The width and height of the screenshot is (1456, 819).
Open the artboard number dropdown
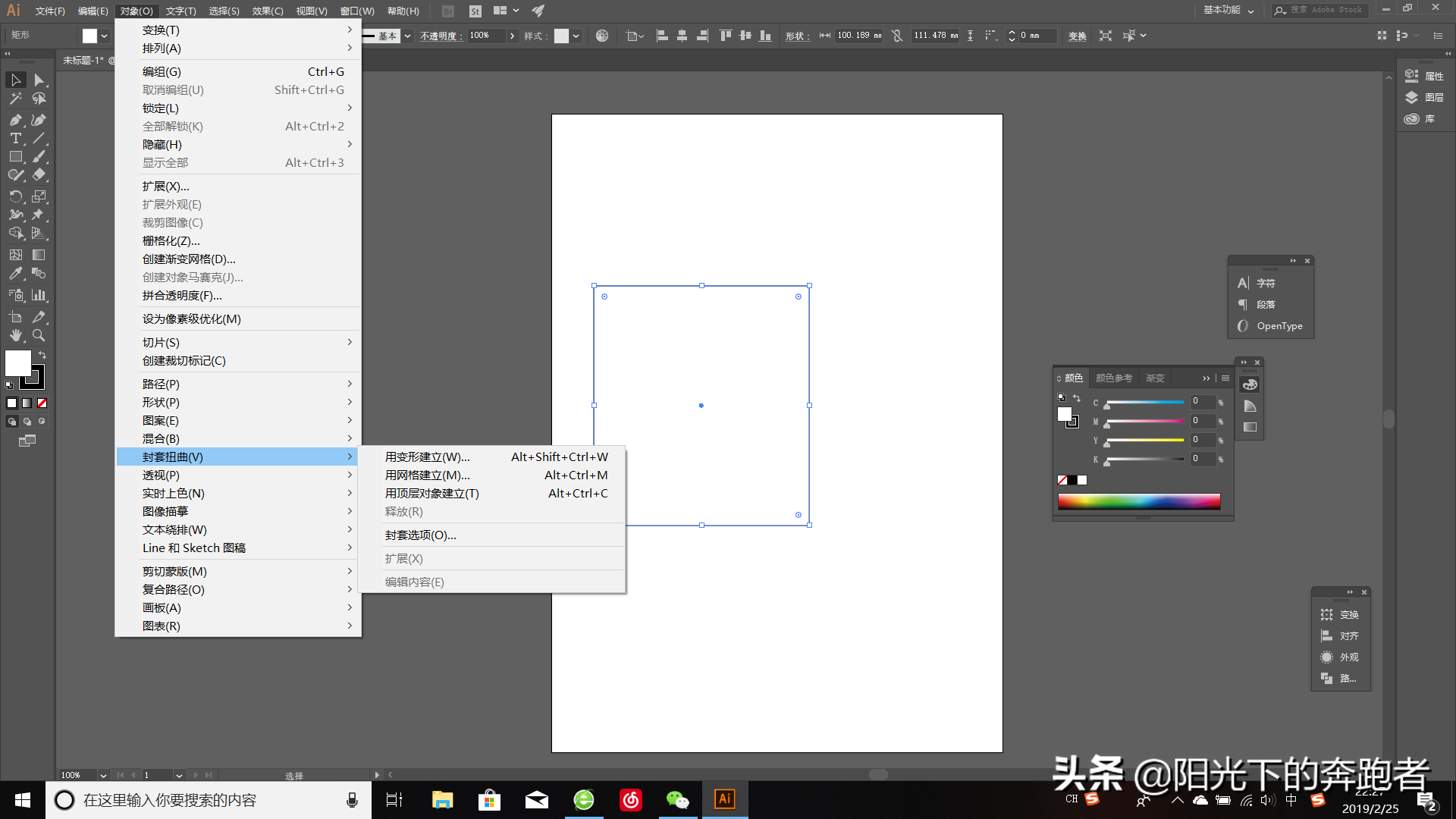(x=179, y=775)
